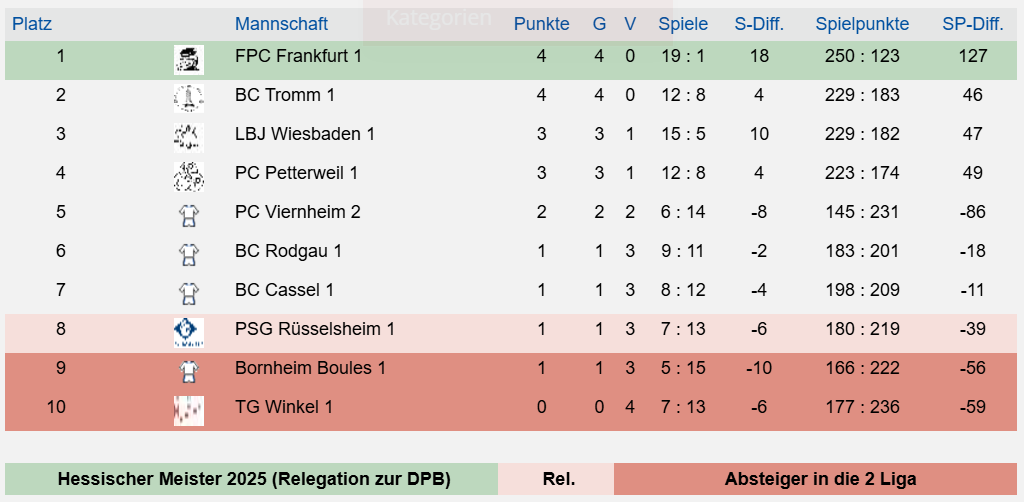Select the FPC Frankfurt 1 team name
The width and height of the screenshot is (1024, 502).
(x=298, y=56)
